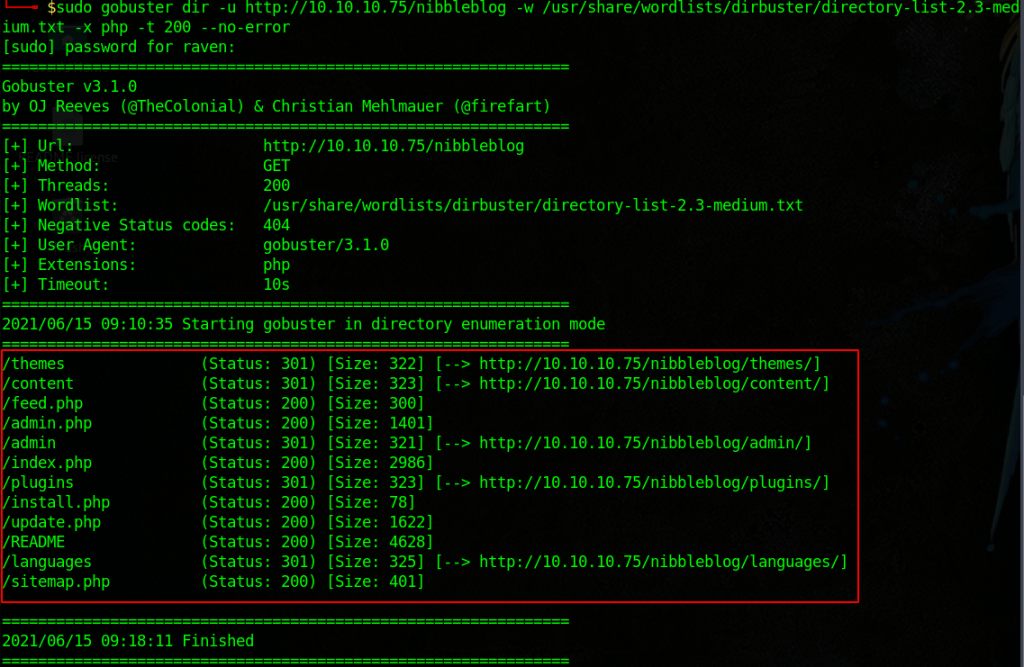Open the /themes redirect URL
1024x667 pixels.
tap(650, 364)
